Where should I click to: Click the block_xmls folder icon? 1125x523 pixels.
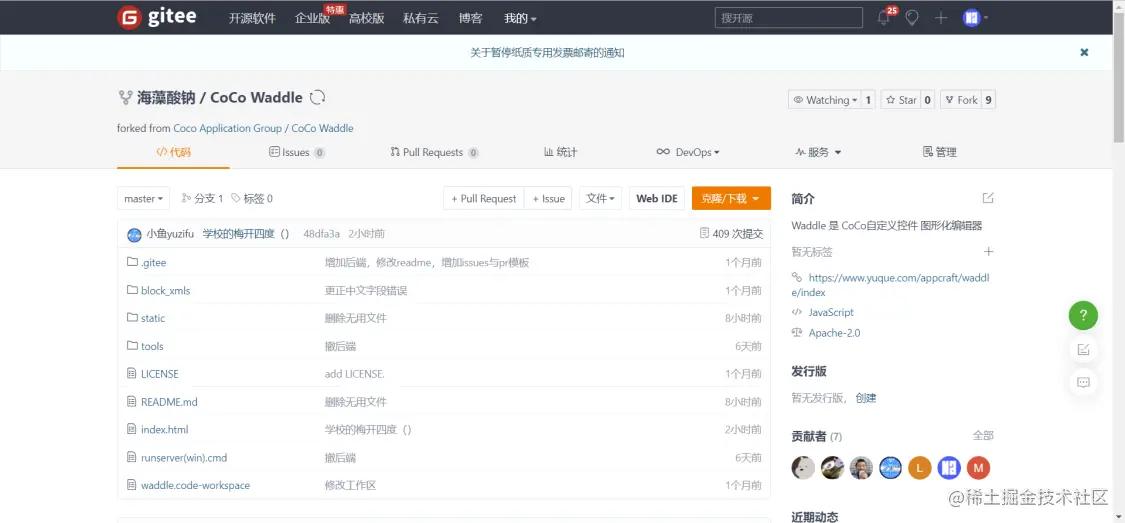click(132, 290)
